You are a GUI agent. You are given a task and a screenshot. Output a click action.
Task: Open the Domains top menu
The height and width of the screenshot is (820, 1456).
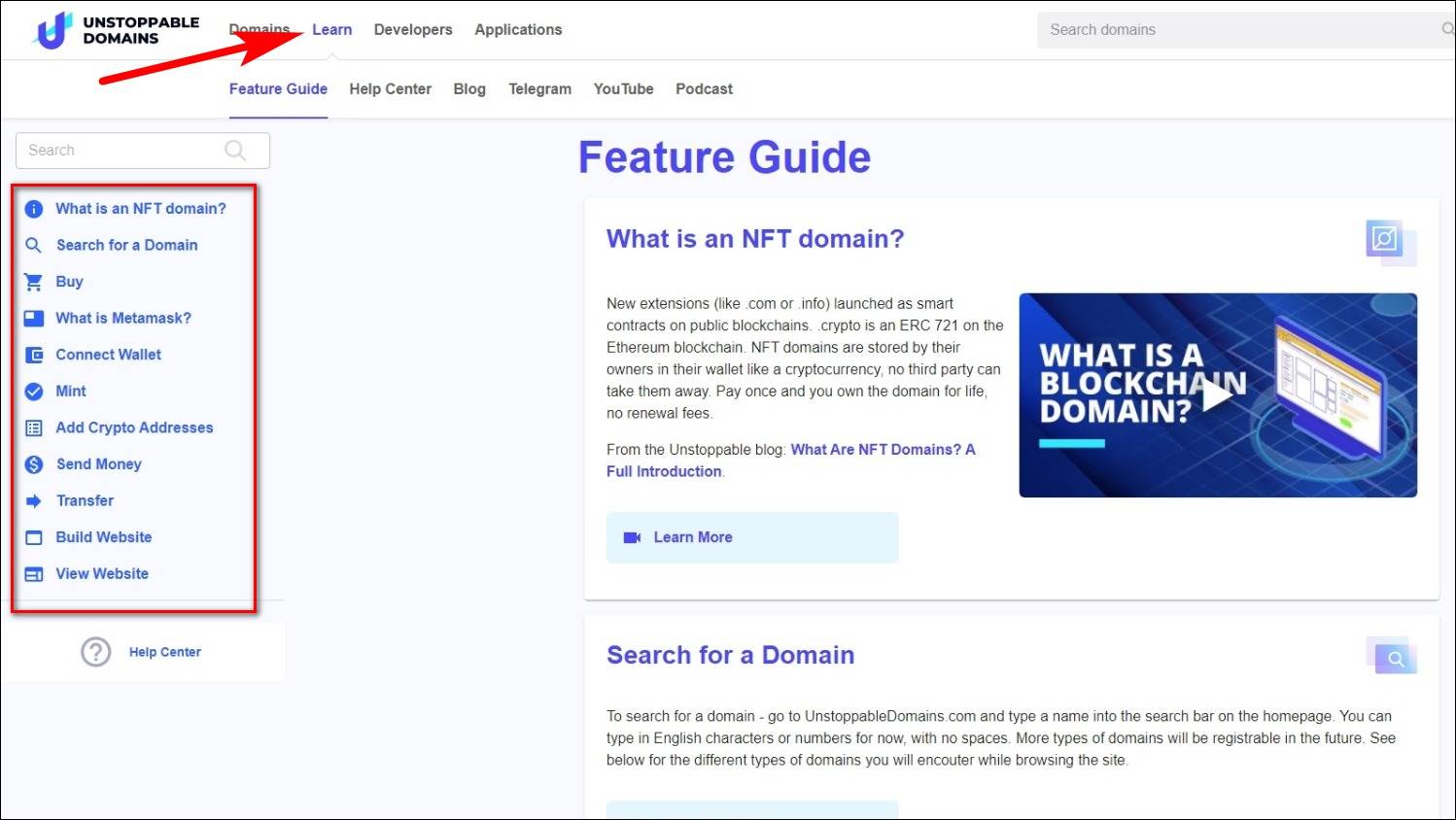tap(260, 30)
